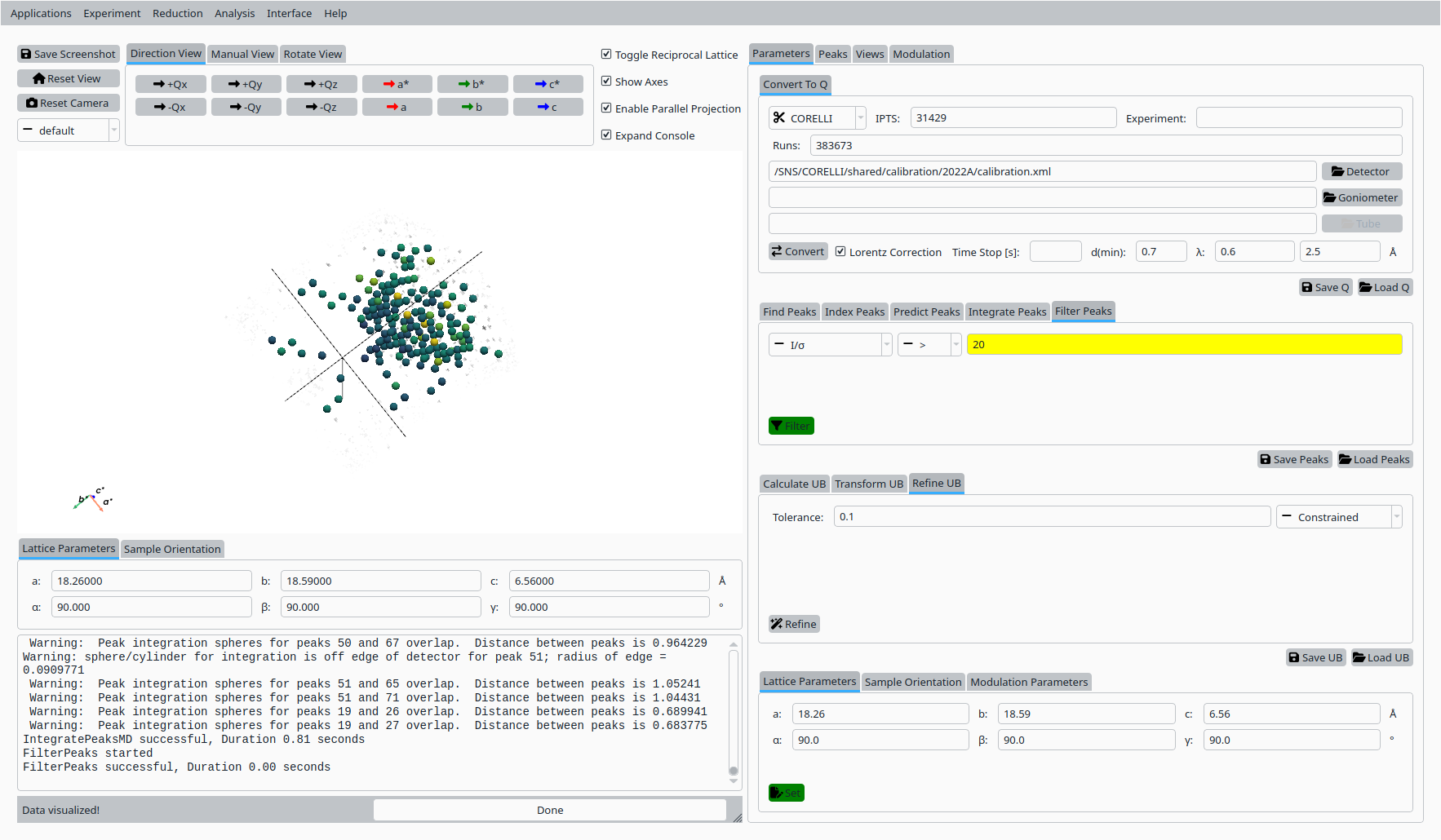Open the Reduction menu

177,13
